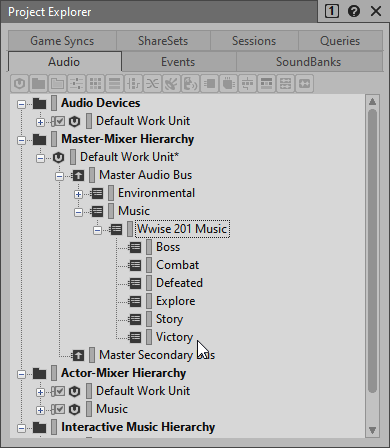Collapse the Actor-Mixer Hierarchy section

[x=21, y=374]
